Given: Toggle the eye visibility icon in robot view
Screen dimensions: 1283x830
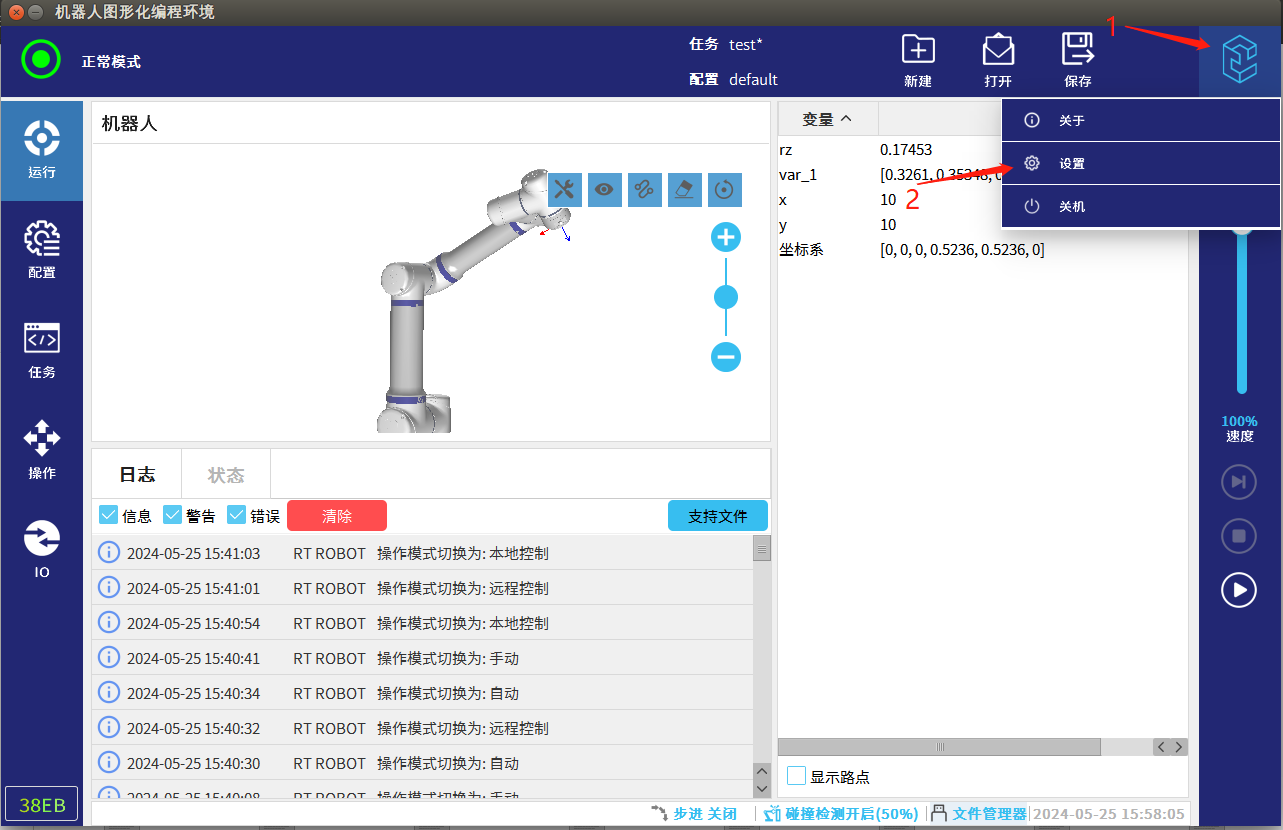Looking at the screenshot, I should [605, 190].
